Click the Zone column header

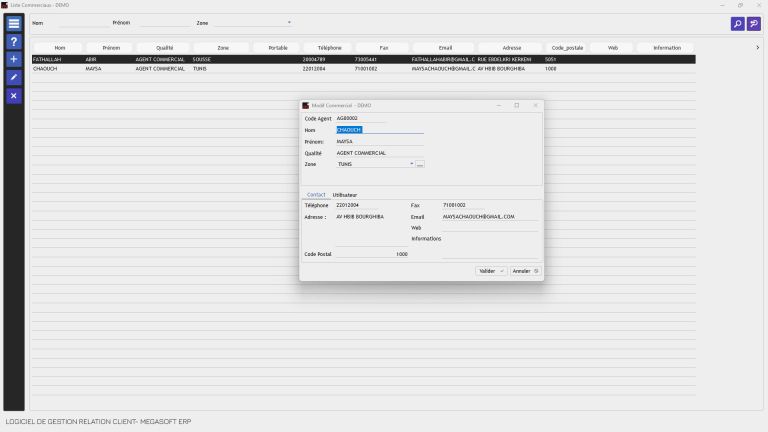pyautogui.click(x=223, y=48)
